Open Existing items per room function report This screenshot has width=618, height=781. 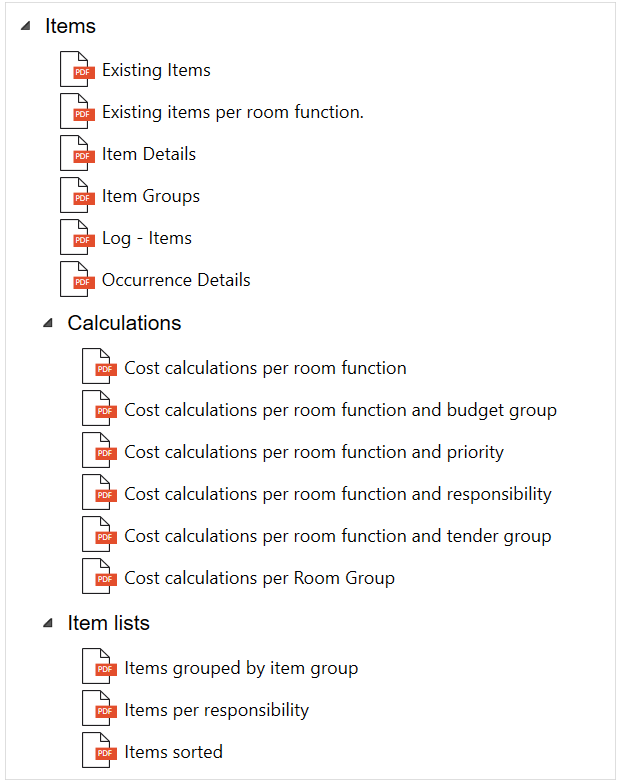(232, 112)
